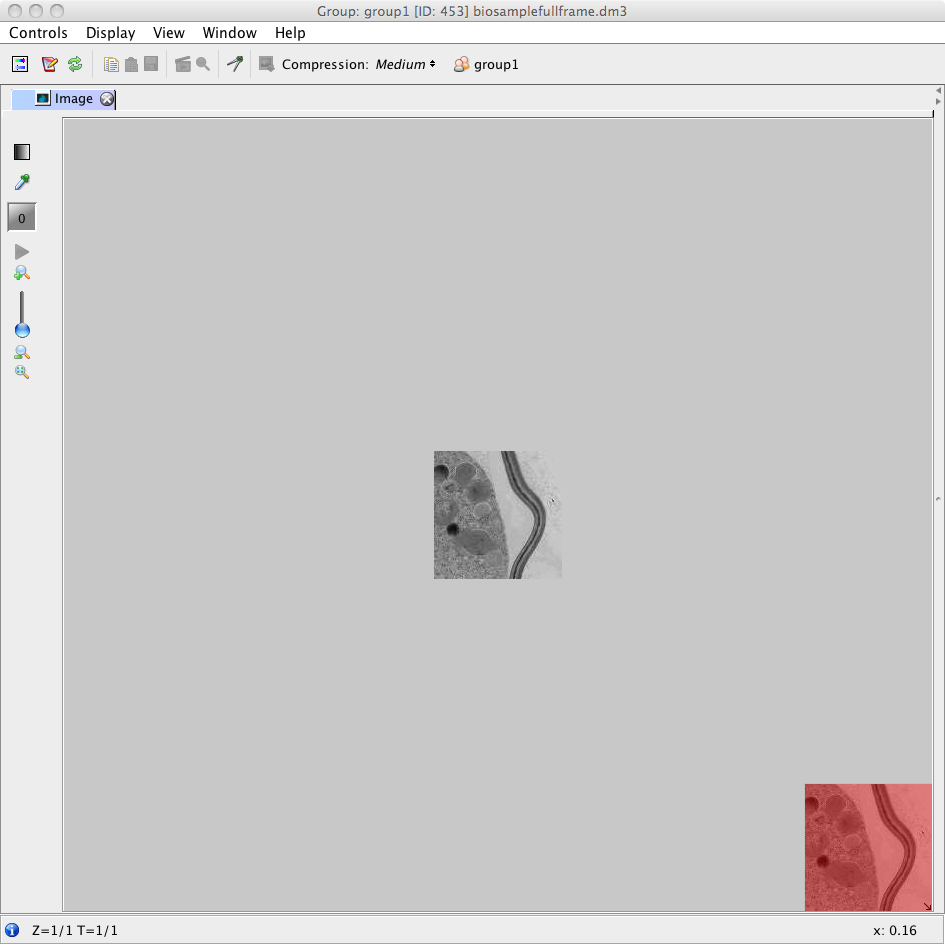Zoom in with magnifier plus icon

coord(22,273)
